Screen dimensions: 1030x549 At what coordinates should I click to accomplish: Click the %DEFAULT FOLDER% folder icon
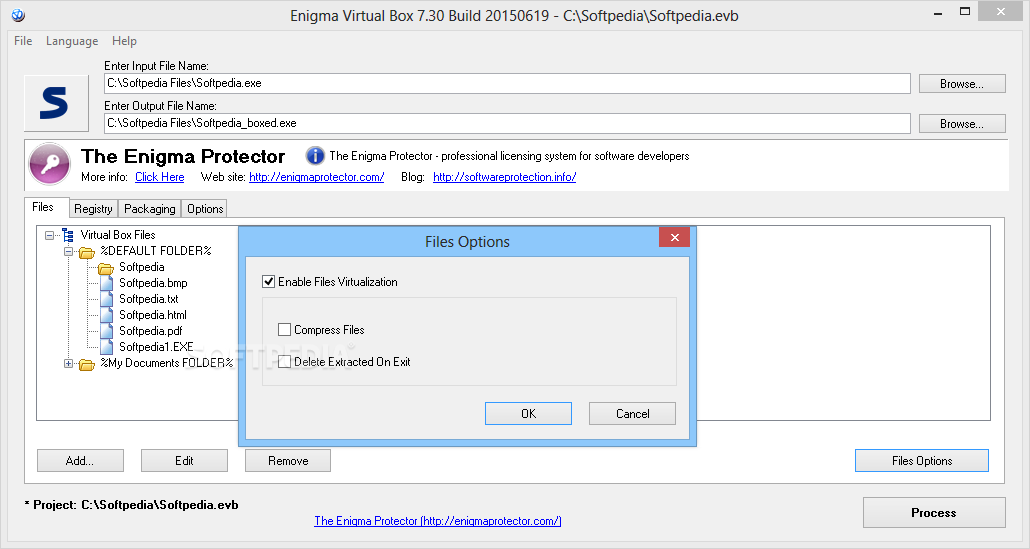point(87,252)
